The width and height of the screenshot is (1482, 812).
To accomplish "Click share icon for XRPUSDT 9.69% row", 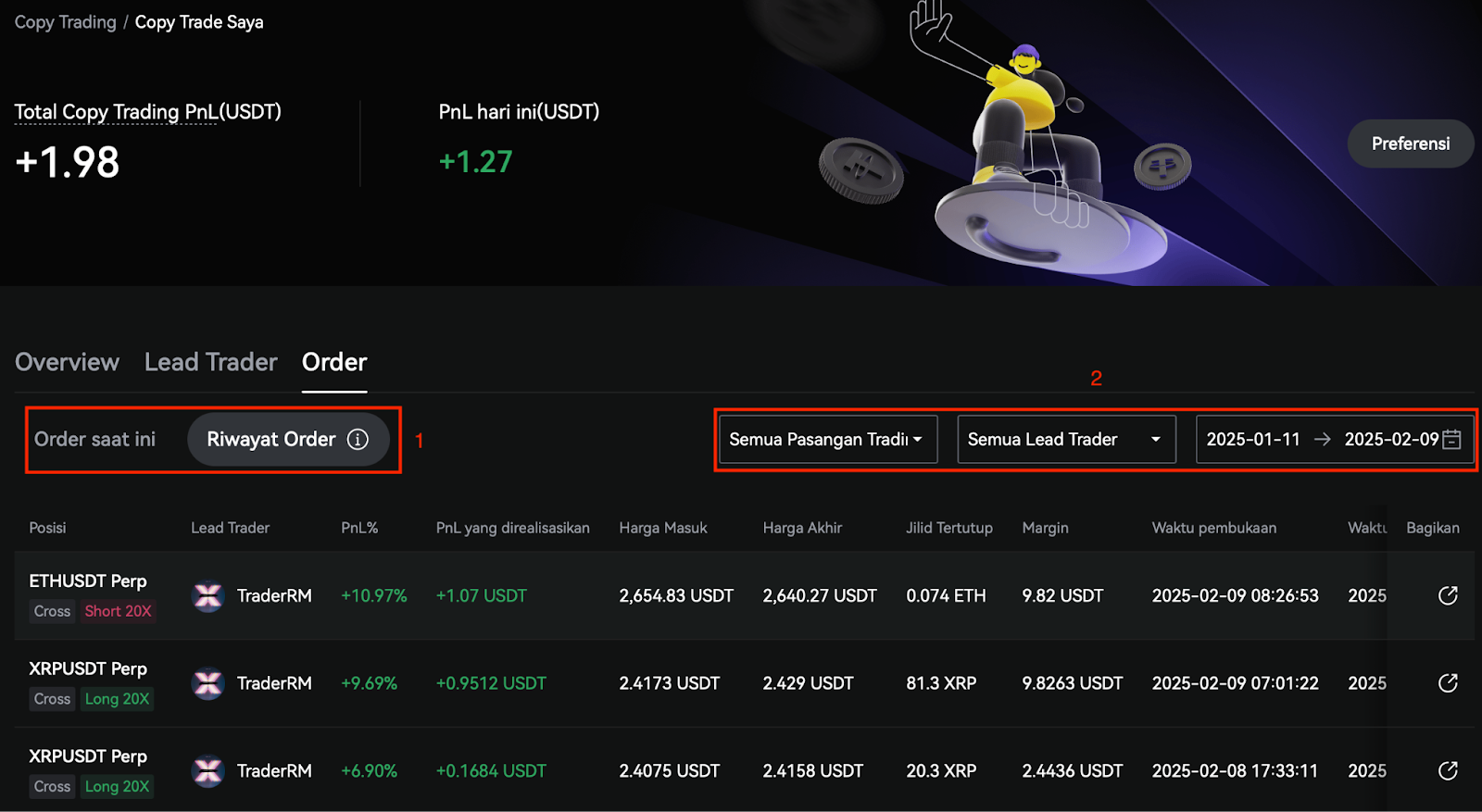I will 1448,683.
